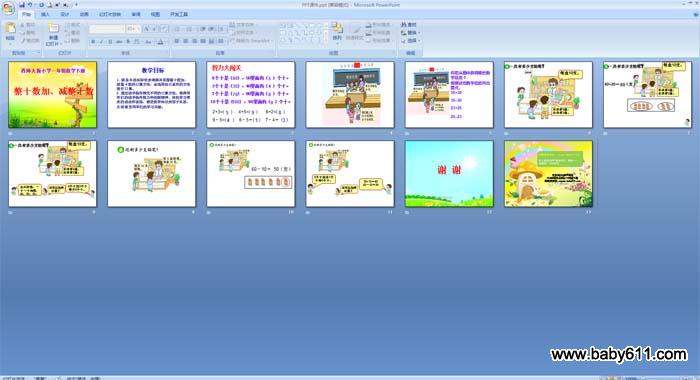This screenshot has width=700, height=380.
Task: Click the Find (查找) binoculars icon
Action: click(x=408, y=25)
